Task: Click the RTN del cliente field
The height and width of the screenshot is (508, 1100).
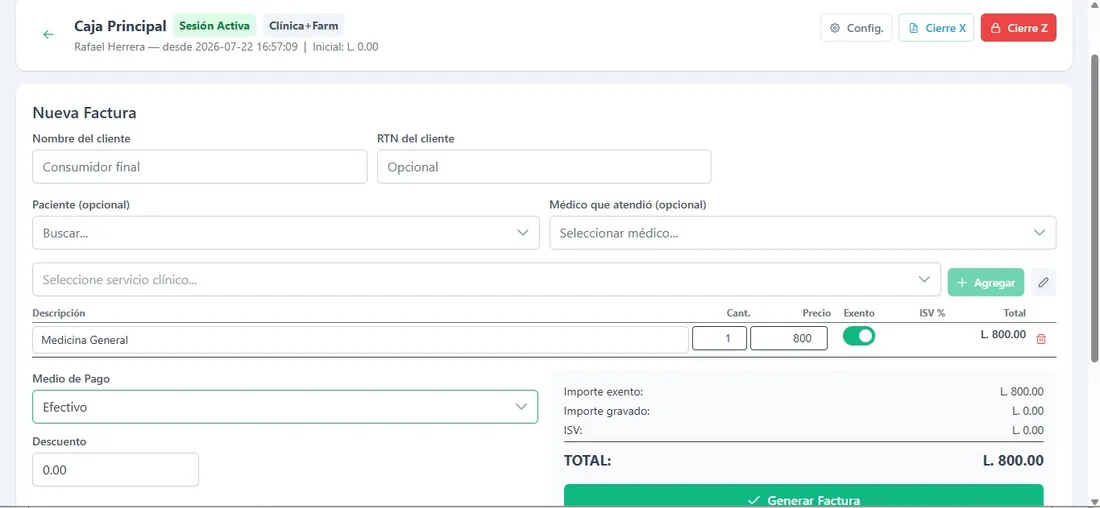Action: [544, 167]
